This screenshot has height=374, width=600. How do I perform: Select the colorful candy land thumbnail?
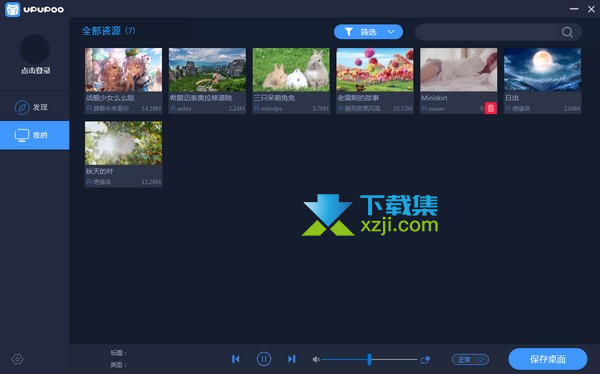(375, 70)
